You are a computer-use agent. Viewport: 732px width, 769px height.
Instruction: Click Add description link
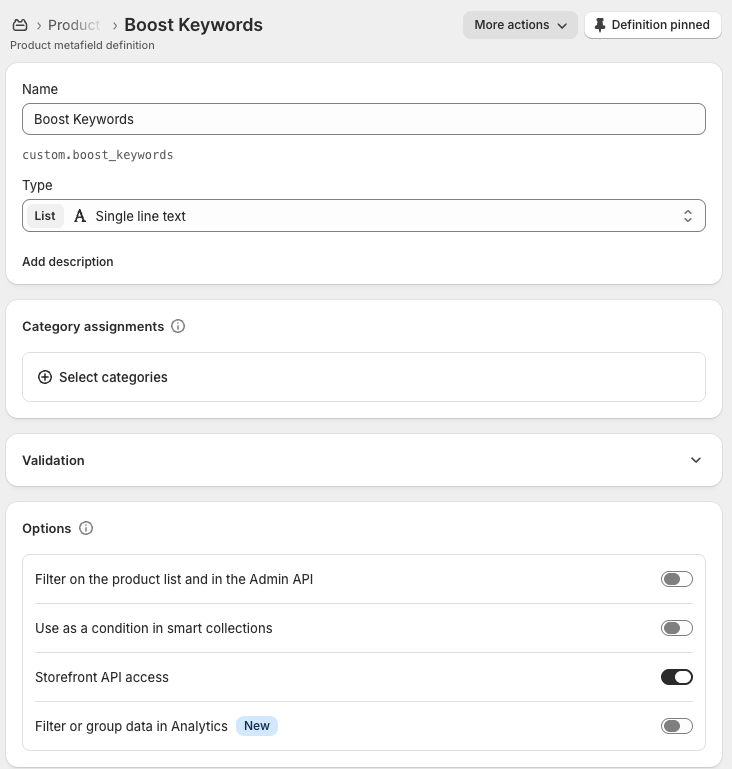tap(68, 262)
